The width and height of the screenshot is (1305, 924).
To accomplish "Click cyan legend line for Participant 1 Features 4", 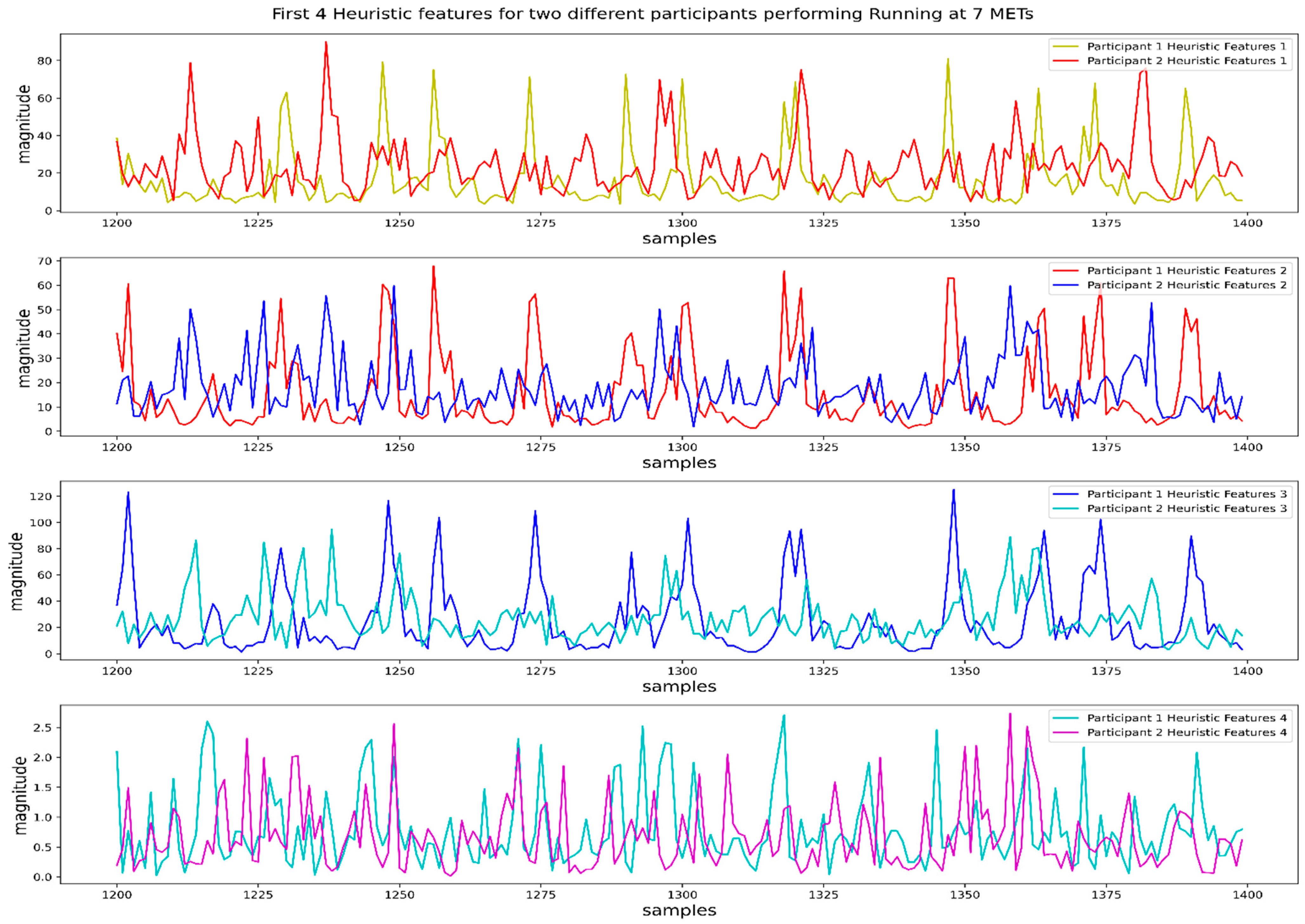I will (x=1066, y=718).
